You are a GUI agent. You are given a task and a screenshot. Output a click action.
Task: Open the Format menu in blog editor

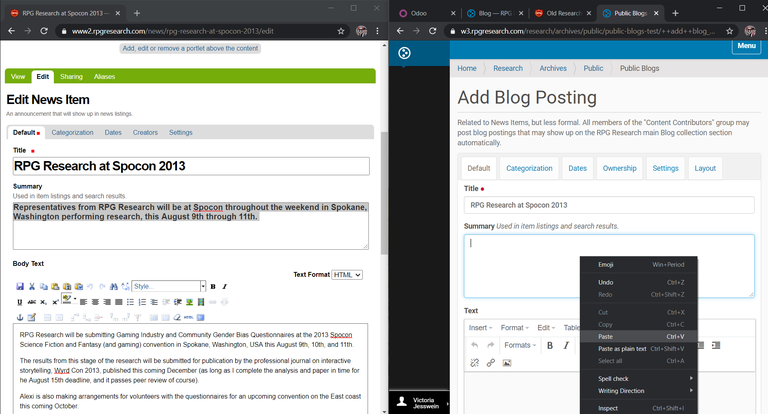coord(514,328)
